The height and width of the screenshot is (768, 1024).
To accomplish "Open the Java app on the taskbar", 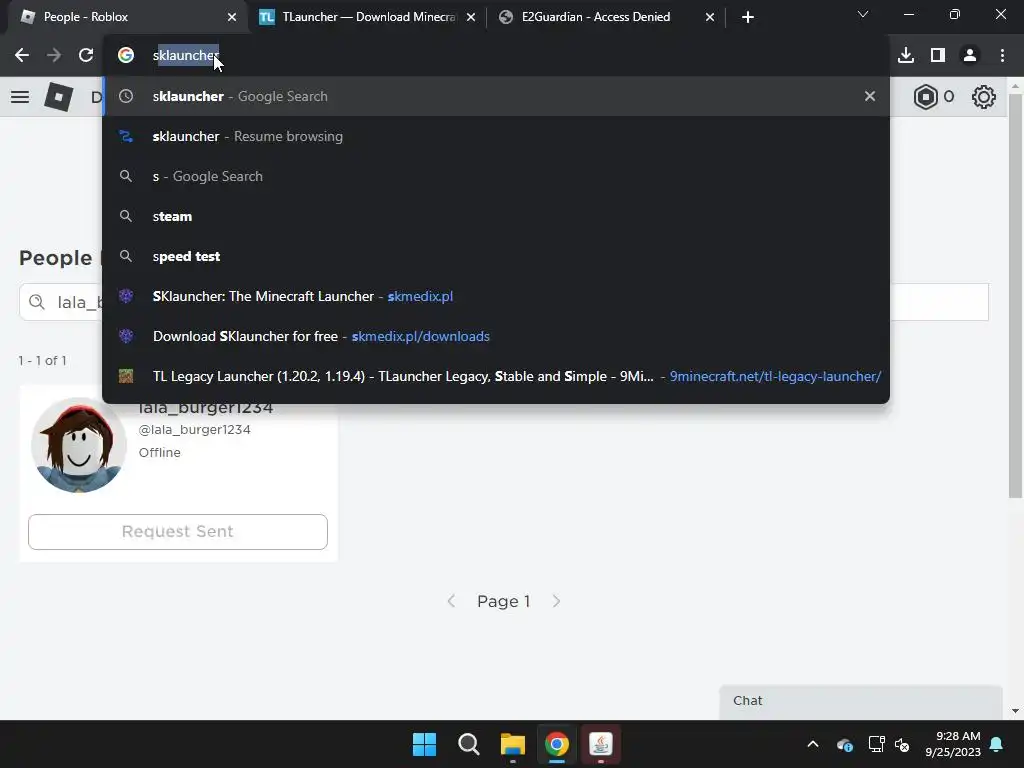I will pyautogui.click(x=601, y=744).
